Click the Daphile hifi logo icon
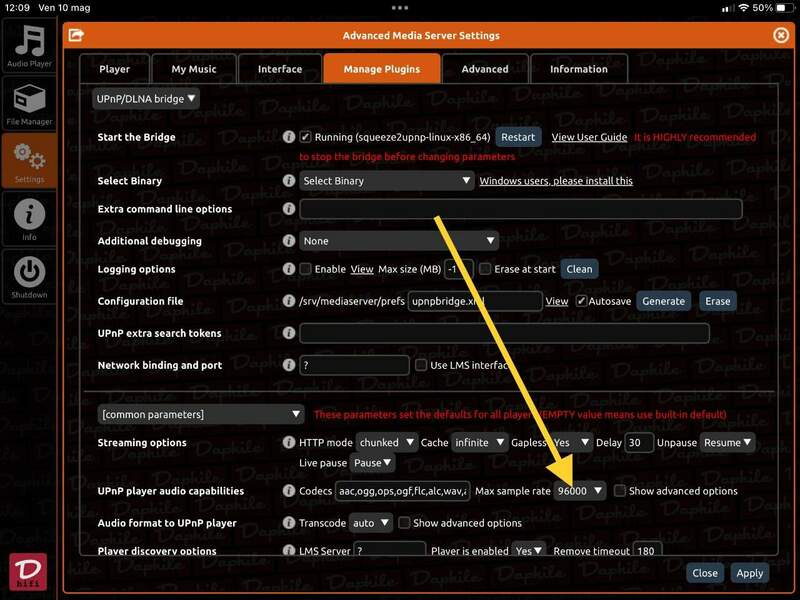This screenshot has height=600, width=800. click(28, 572)
